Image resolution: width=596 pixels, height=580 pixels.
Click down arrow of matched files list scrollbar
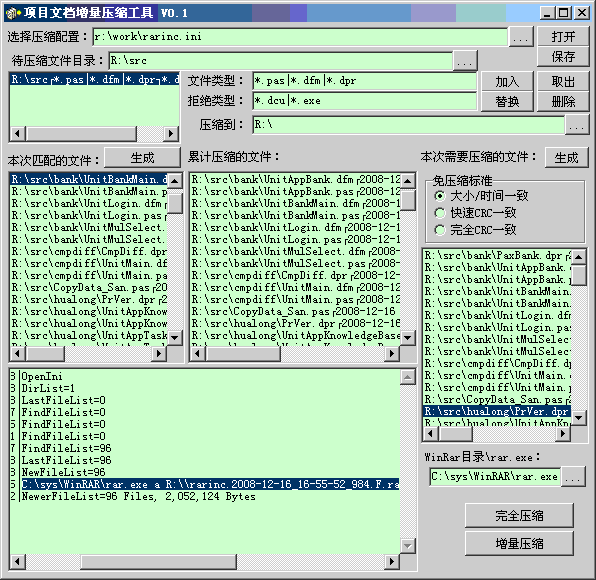(x=175, y=337)
